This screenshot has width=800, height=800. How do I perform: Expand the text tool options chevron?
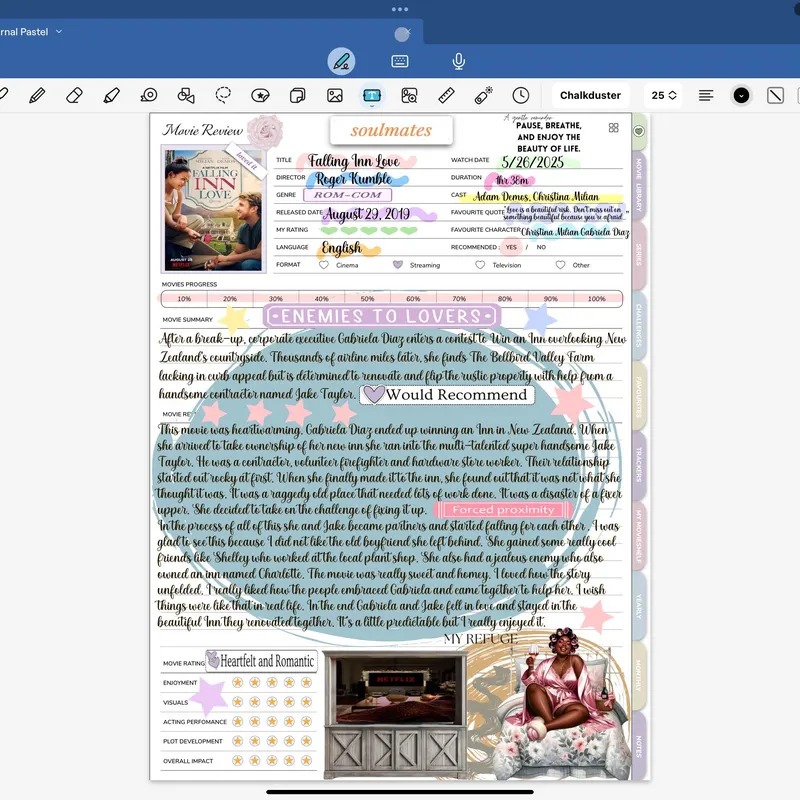[372, 106]
